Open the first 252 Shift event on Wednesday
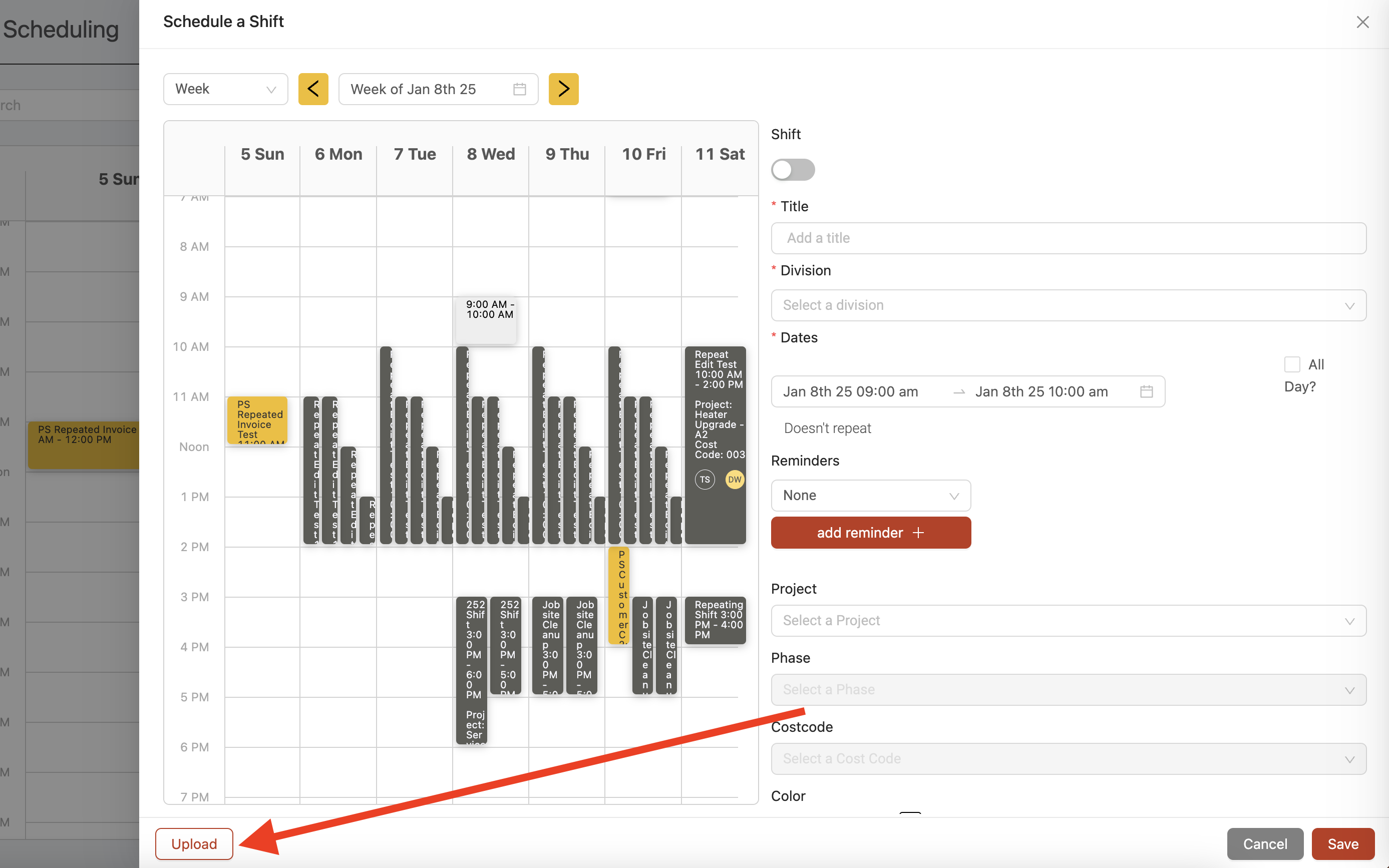This screenshot has height=868, width=1389. pos(471,670)
